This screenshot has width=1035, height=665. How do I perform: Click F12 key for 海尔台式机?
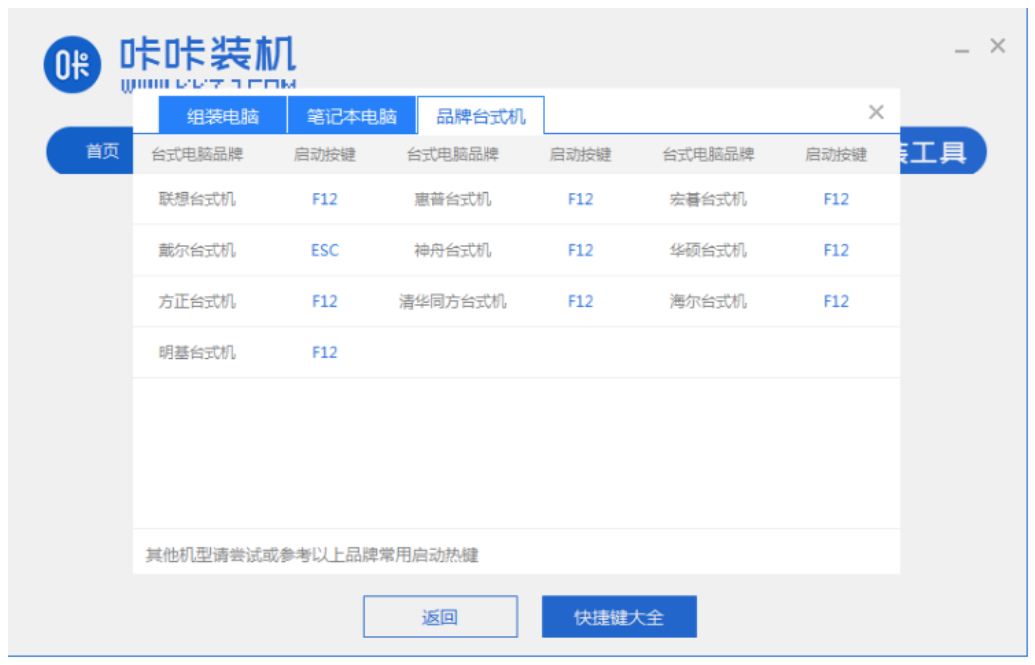point(836,301)
